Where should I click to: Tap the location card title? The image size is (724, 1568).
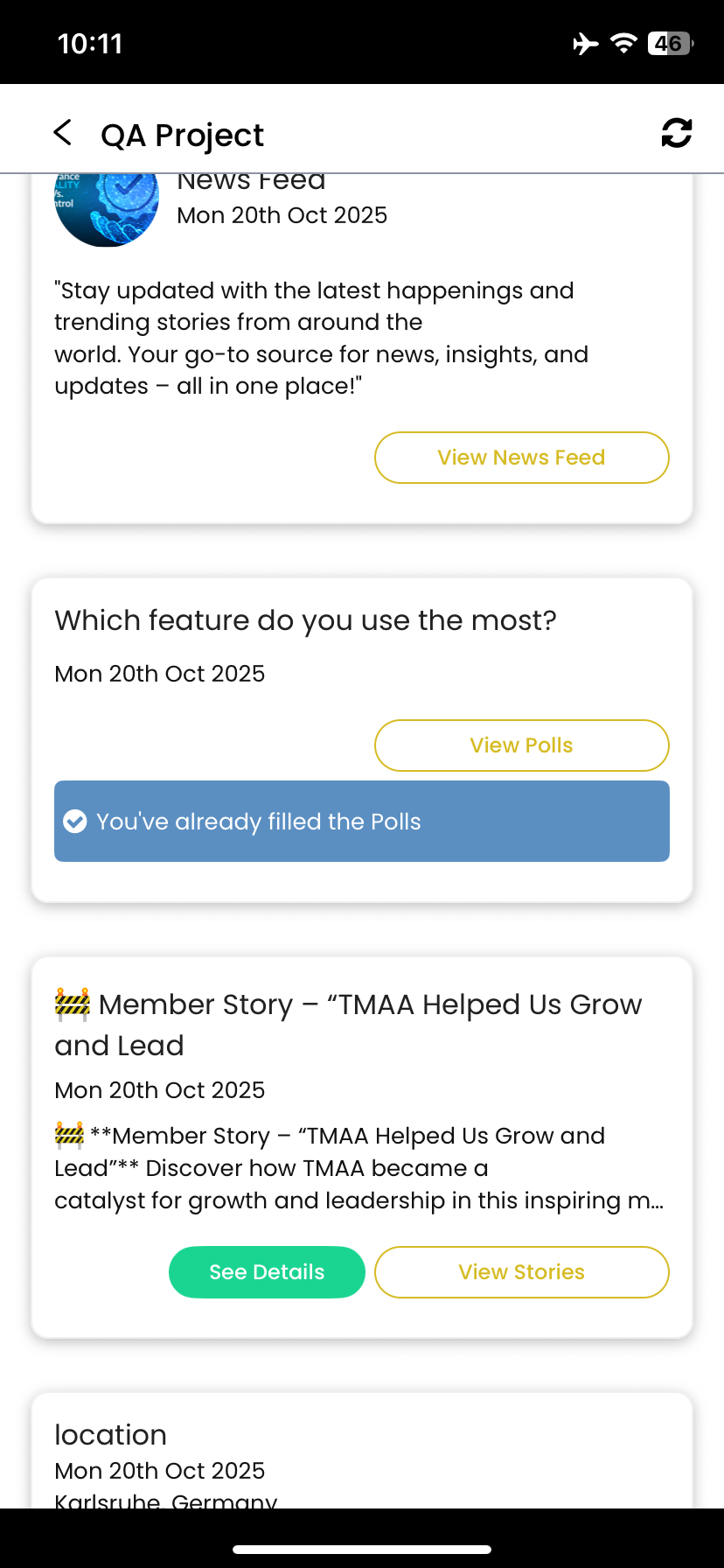click(110, 1435)
